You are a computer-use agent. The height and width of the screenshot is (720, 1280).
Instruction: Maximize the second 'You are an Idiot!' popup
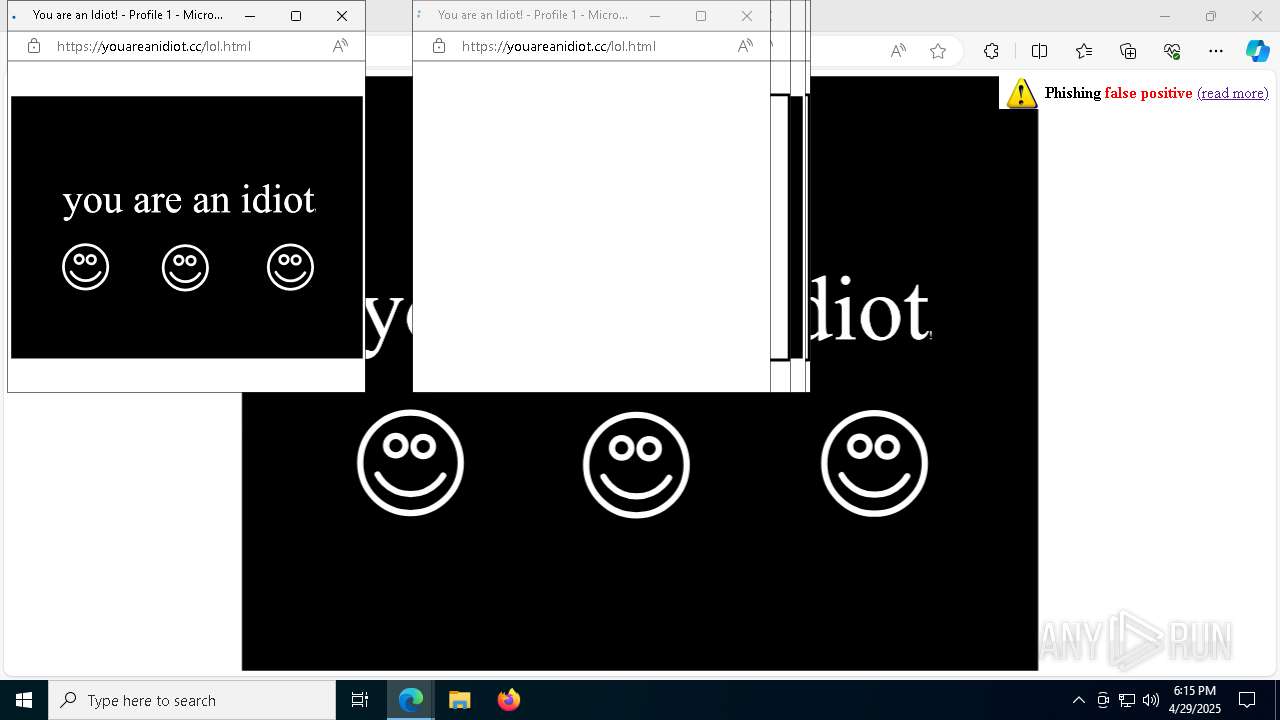pyautogui.click(x=701, y=16)
